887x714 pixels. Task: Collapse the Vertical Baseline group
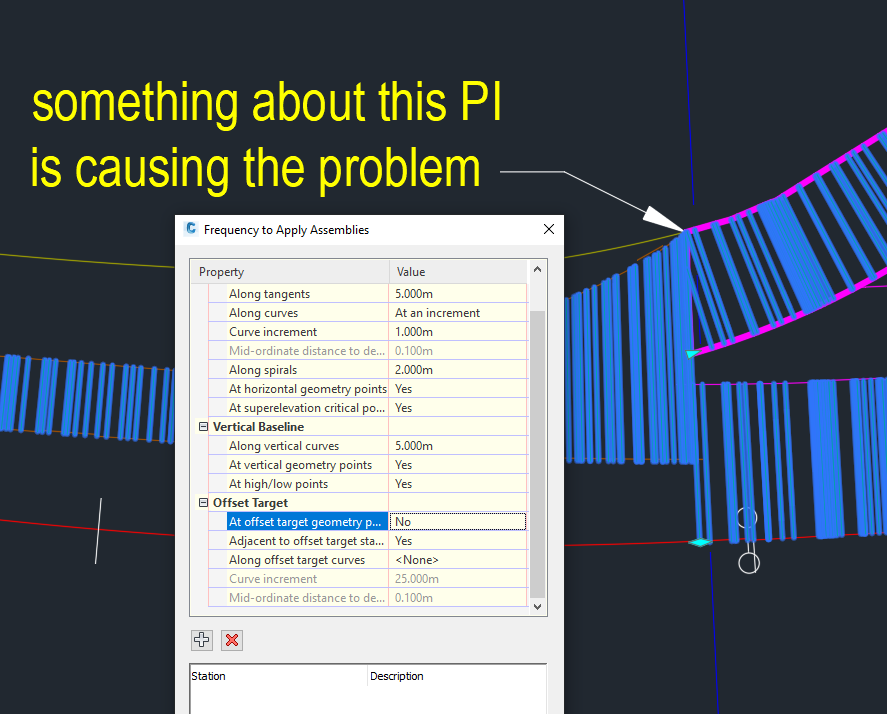203,427
